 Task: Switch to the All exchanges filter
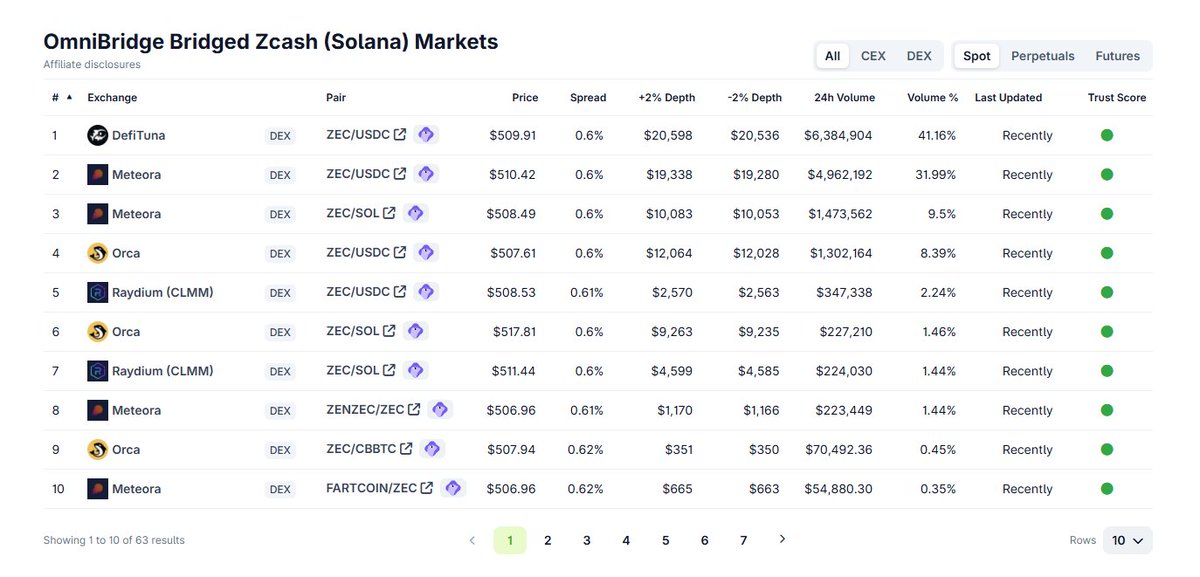click(832, 56)
